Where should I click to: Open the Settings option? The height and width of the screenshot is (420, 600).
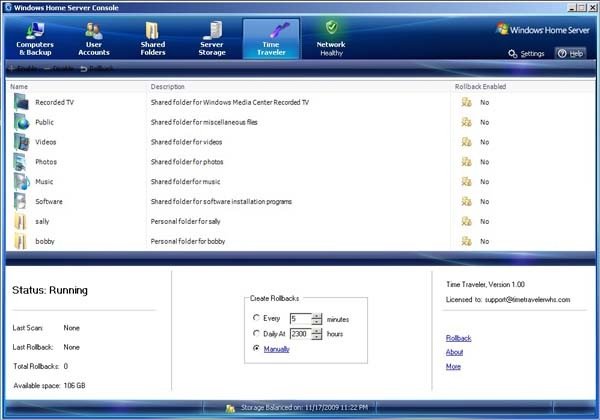[526, 54]
